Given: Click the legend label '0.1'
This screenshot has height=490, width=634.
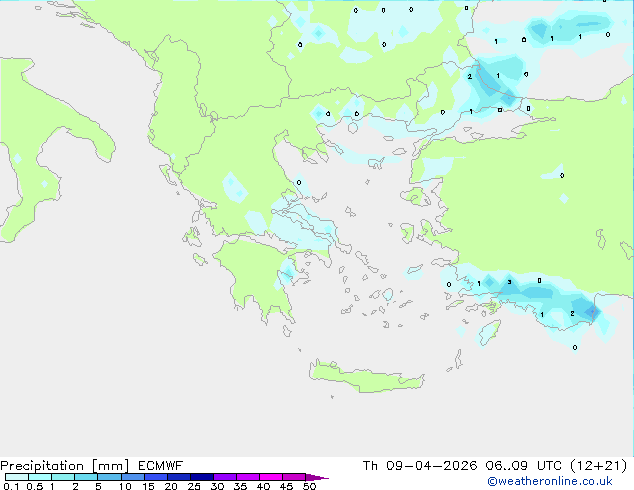Looking at the screenshot, I should pos(11,486).
